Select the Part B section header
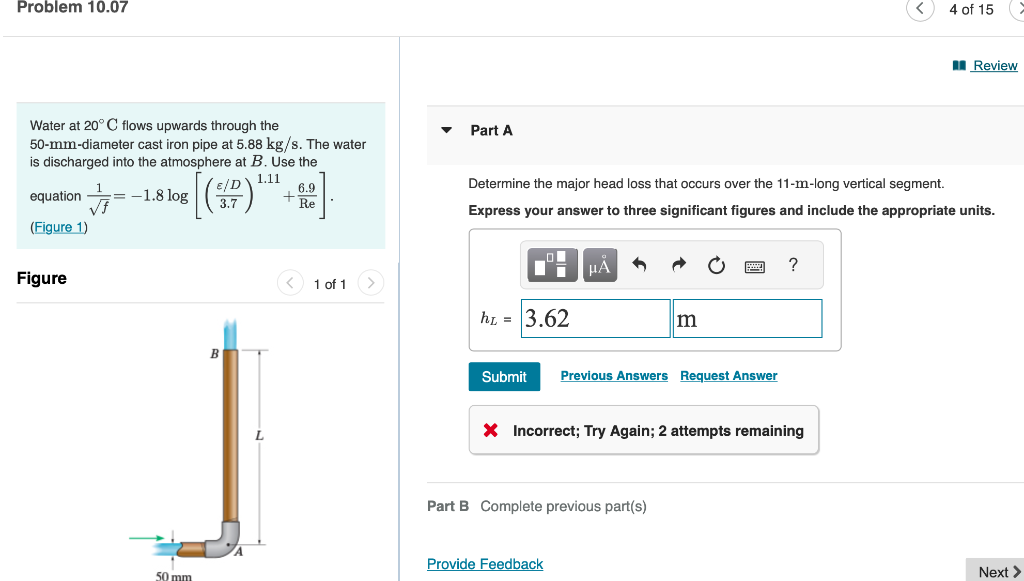The width and height of the screenshot is (1024, 581). [447, 506]
